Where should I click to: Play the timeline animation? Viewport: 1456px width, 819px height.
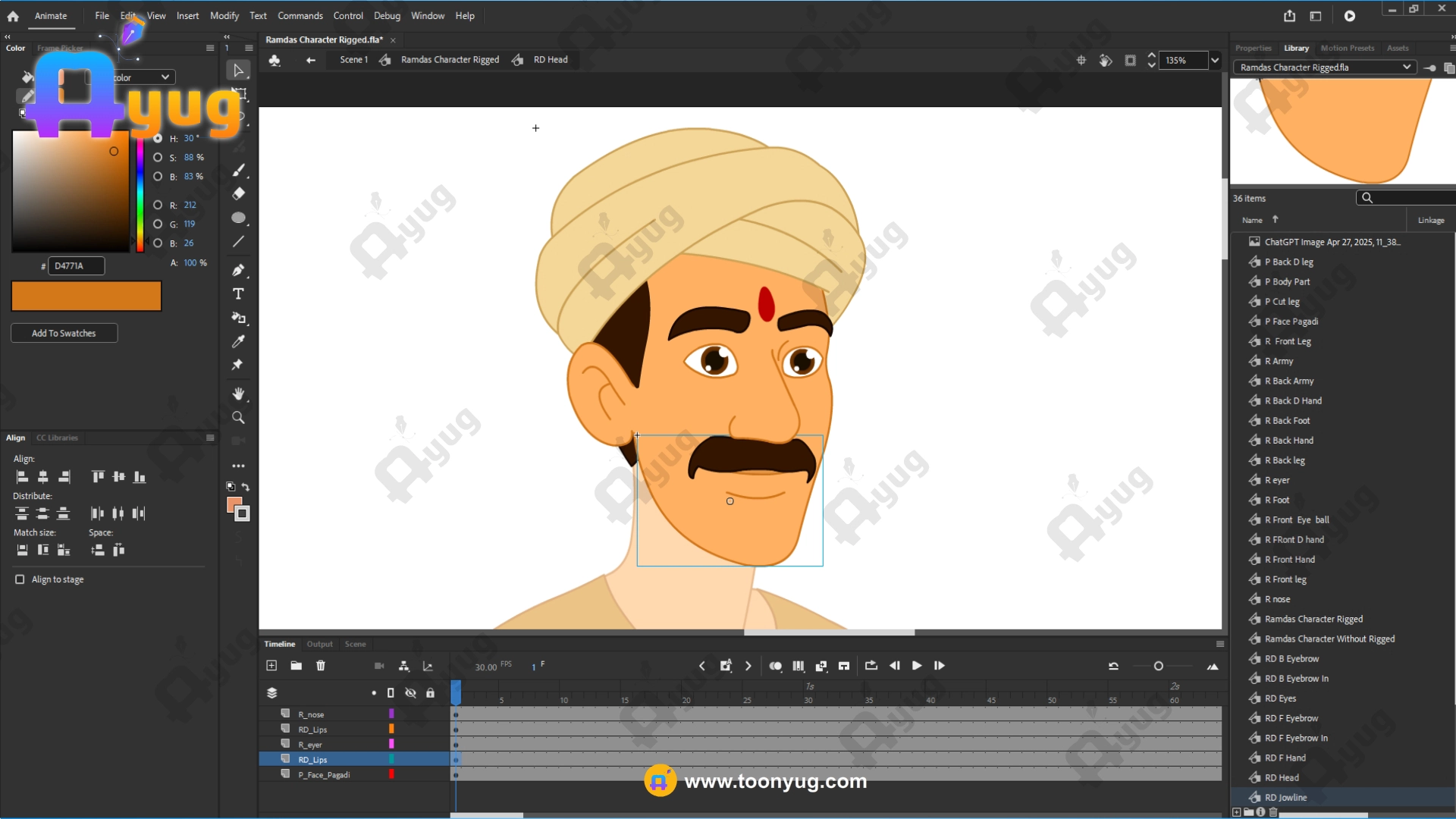tap(917, 666)
